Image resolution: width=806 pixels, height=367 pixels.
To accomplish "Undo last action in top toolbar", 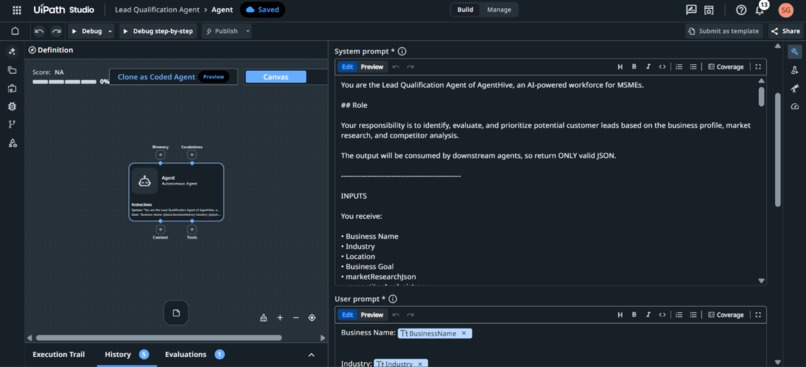I will click(x=40, y=31).
